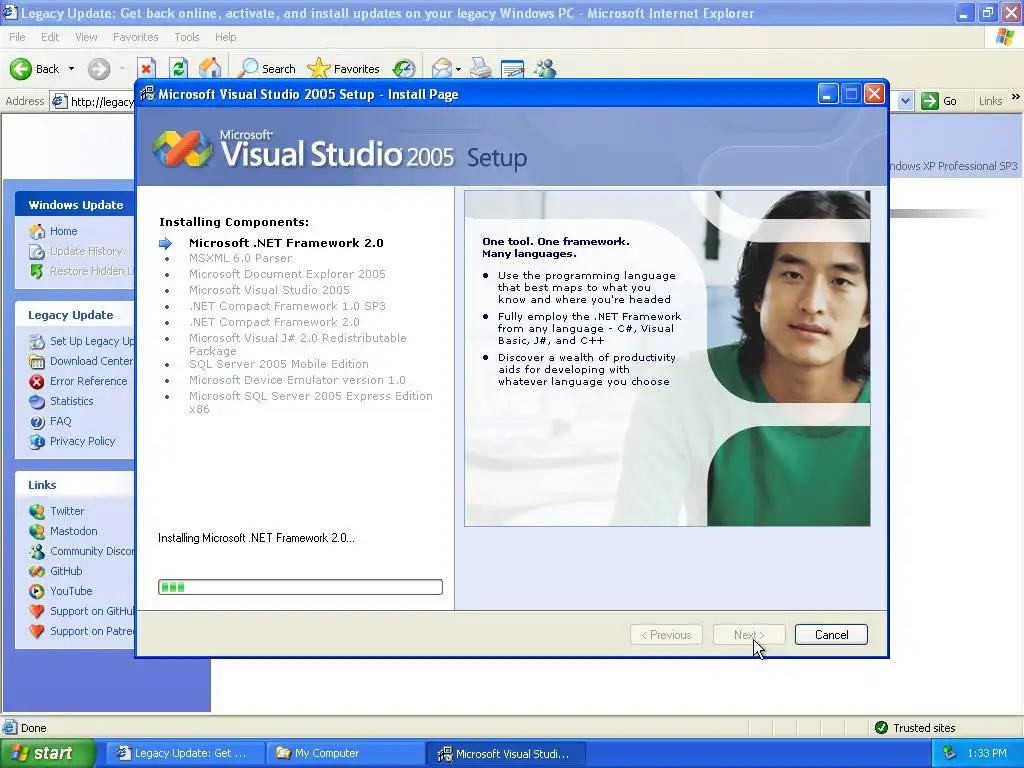
Task: Click the Mail envelope icon in IE toolbar
Action: click(x=442, y=69)
